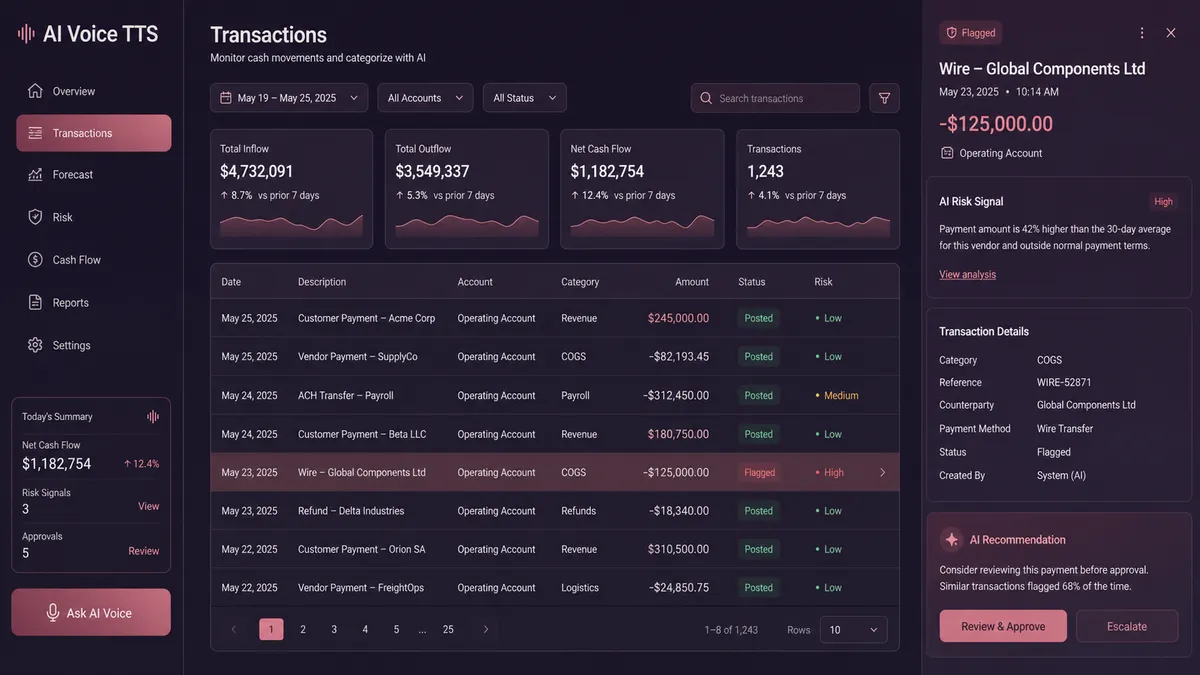Click the search magnifier icon

tap(706, 98)
